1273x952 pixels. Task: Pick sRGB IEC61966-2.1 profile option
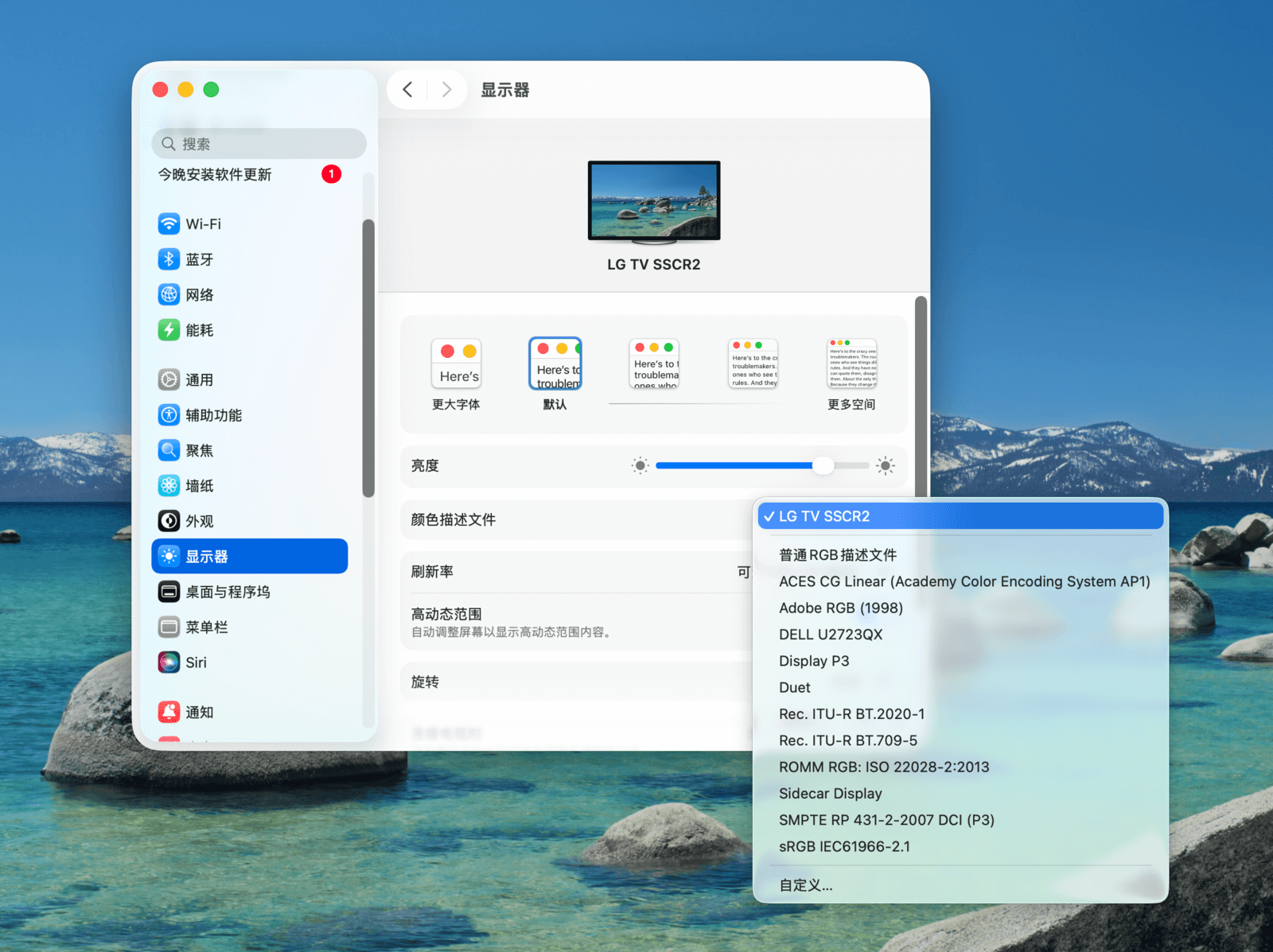844,846
